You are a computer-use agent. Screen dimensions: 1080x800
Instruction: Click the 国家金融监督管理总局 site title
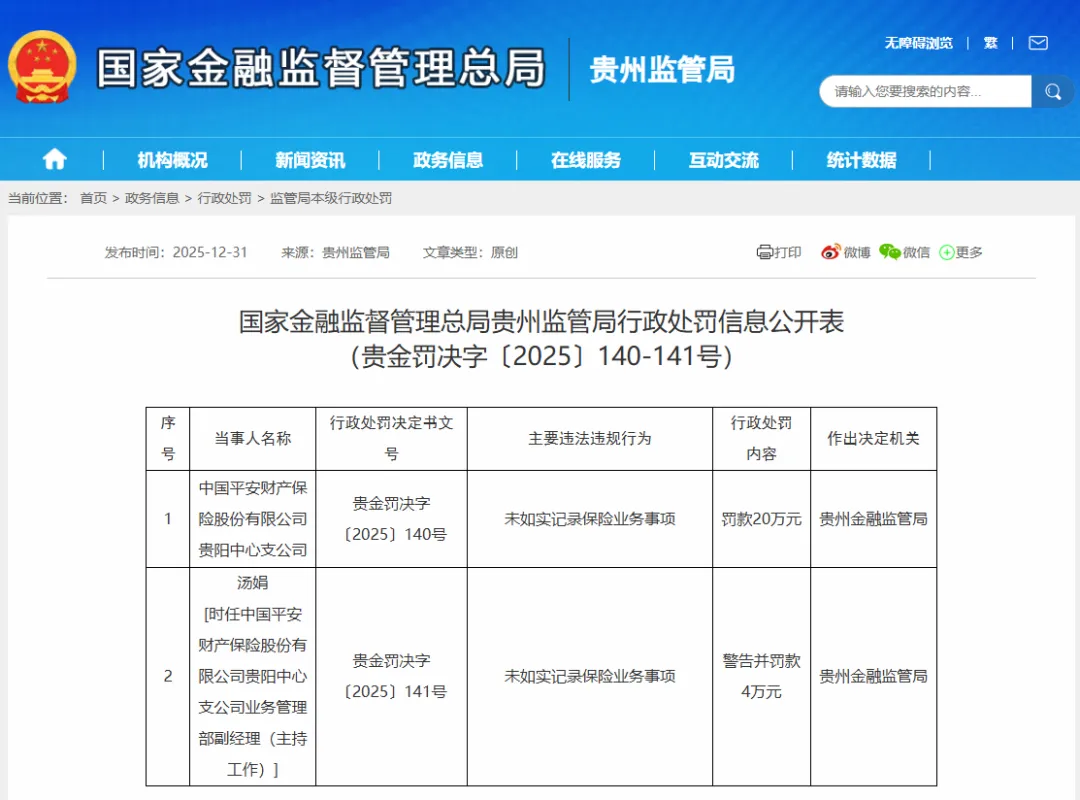point(321,68)
